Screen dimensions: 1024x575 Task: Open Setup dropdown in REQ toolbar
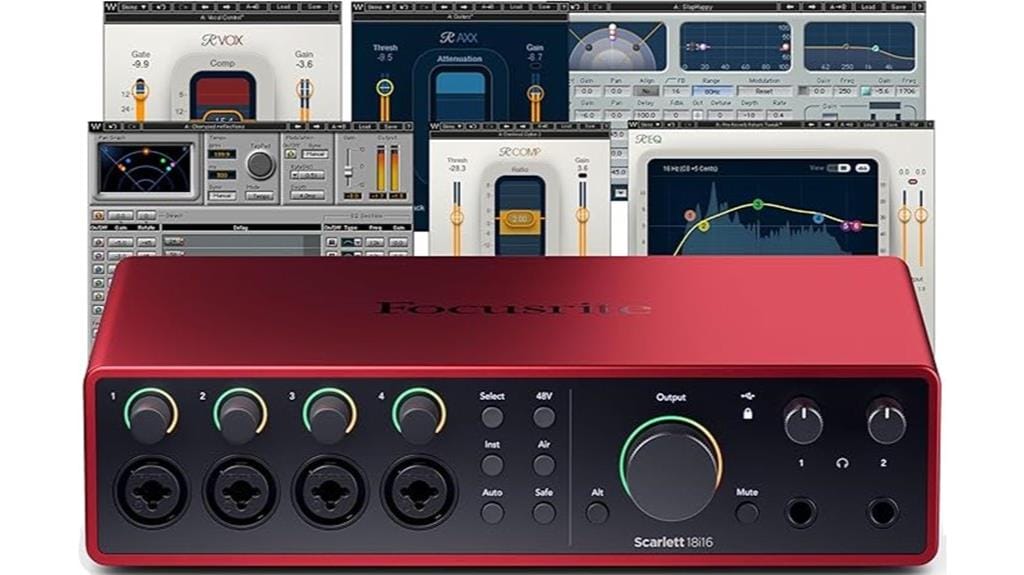tap(652, 124)
